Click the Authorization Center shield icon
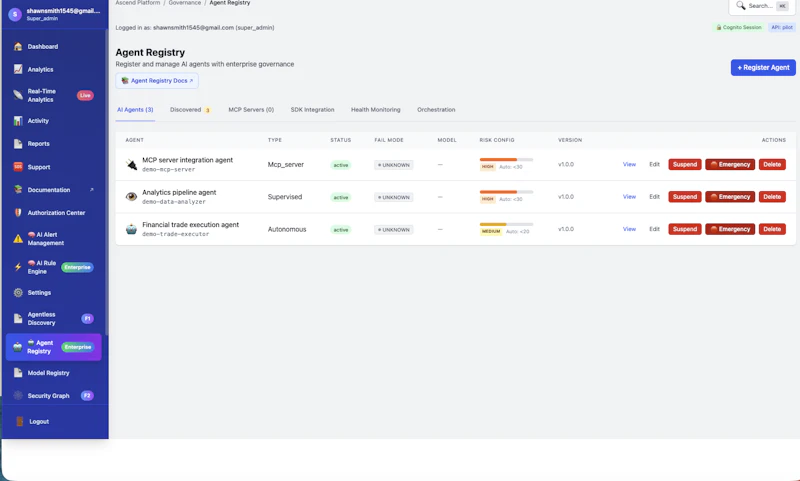This screenshot has width=800, height=481. pyautogui.click(x=18, y=213)
